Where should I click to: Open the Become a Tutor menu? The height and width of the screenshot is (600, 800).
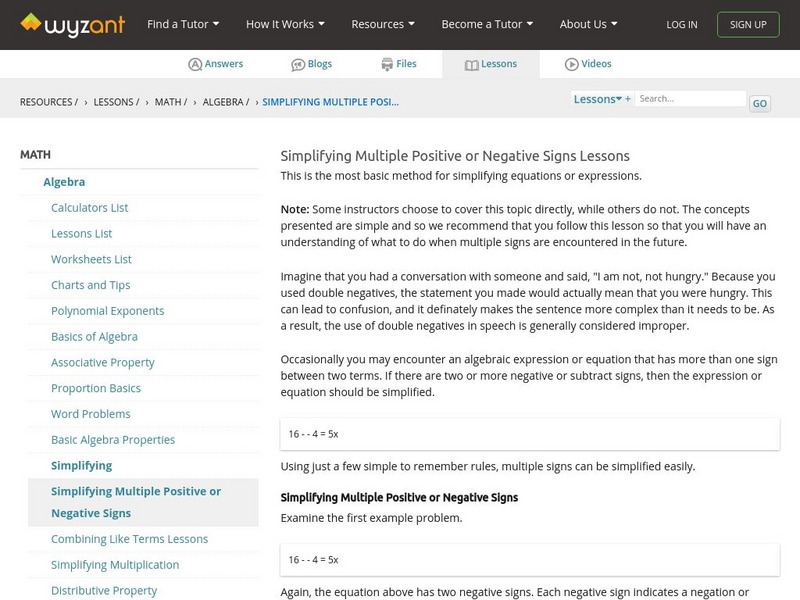pyautogui.click(x=487, y=24)
